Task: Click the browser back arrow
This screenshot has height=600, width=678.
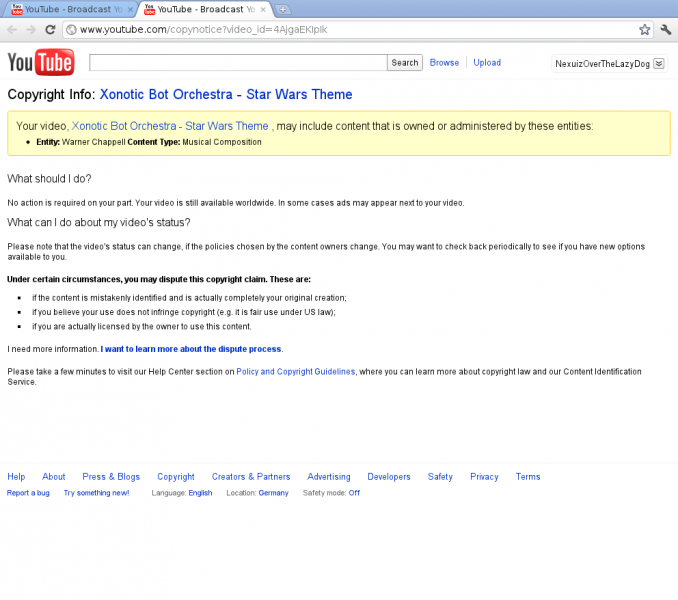Action: [12, 29]
